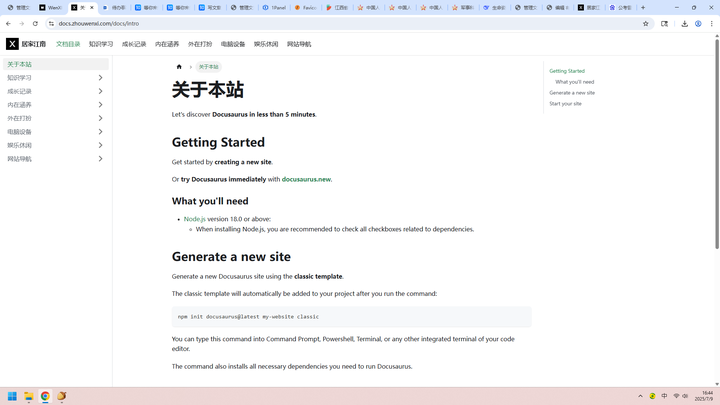Click the 关于本站 breadcrumb label
Screen dimensions: 720x405
(208, 67)
